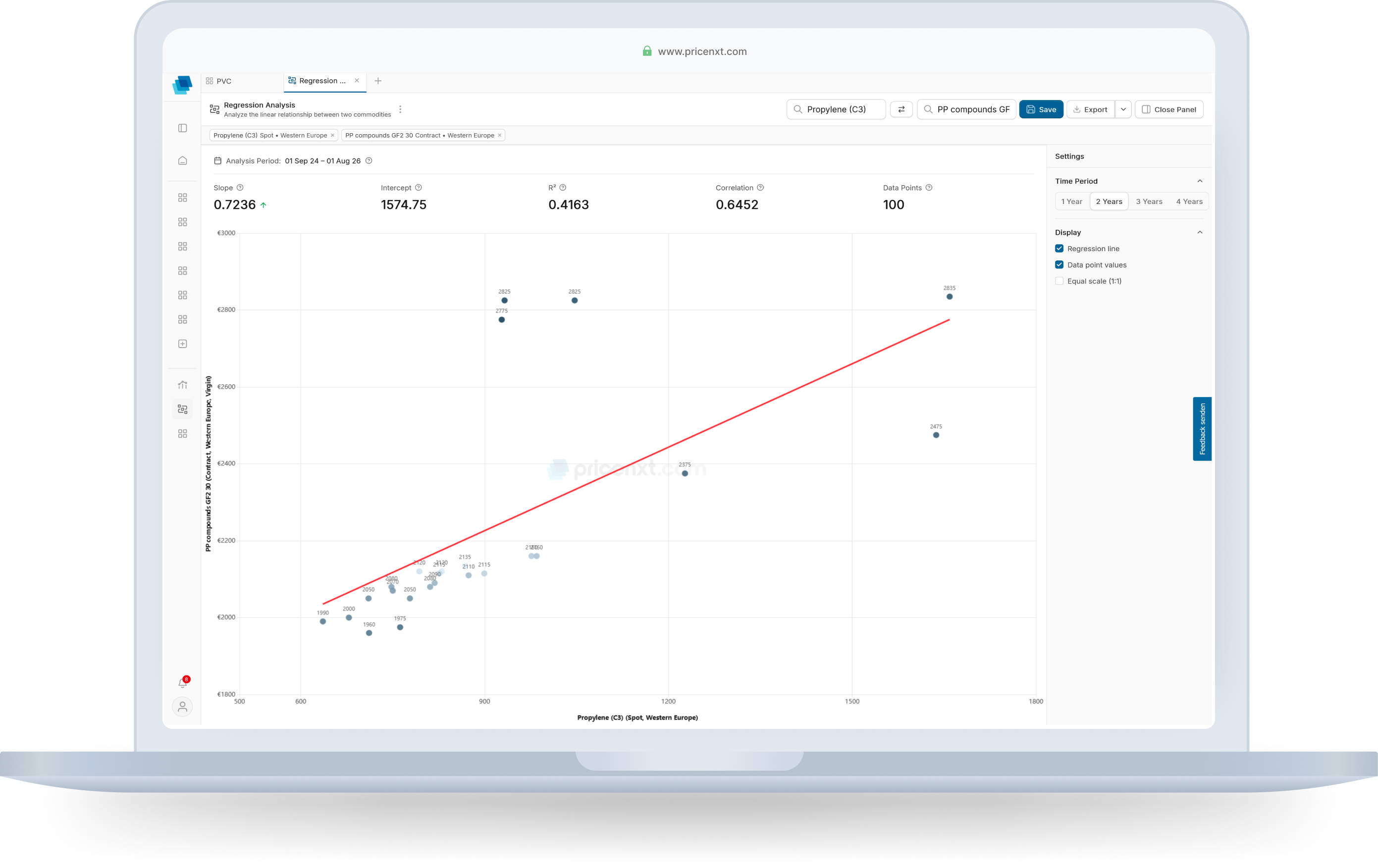Screen dimensions: 1378x868
Task: Click the help icon next to R²
Action: tap(563, 188)
